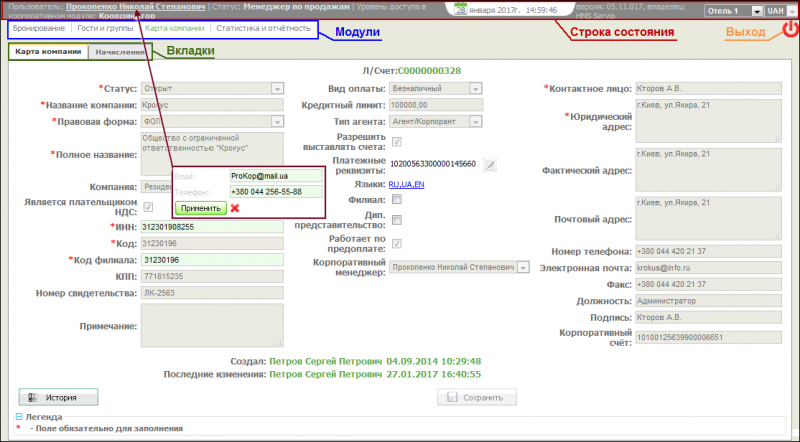Toggle Работает по предоплате checkbox
The width and height of the screenshot is (800, 442).
[396, 243]
